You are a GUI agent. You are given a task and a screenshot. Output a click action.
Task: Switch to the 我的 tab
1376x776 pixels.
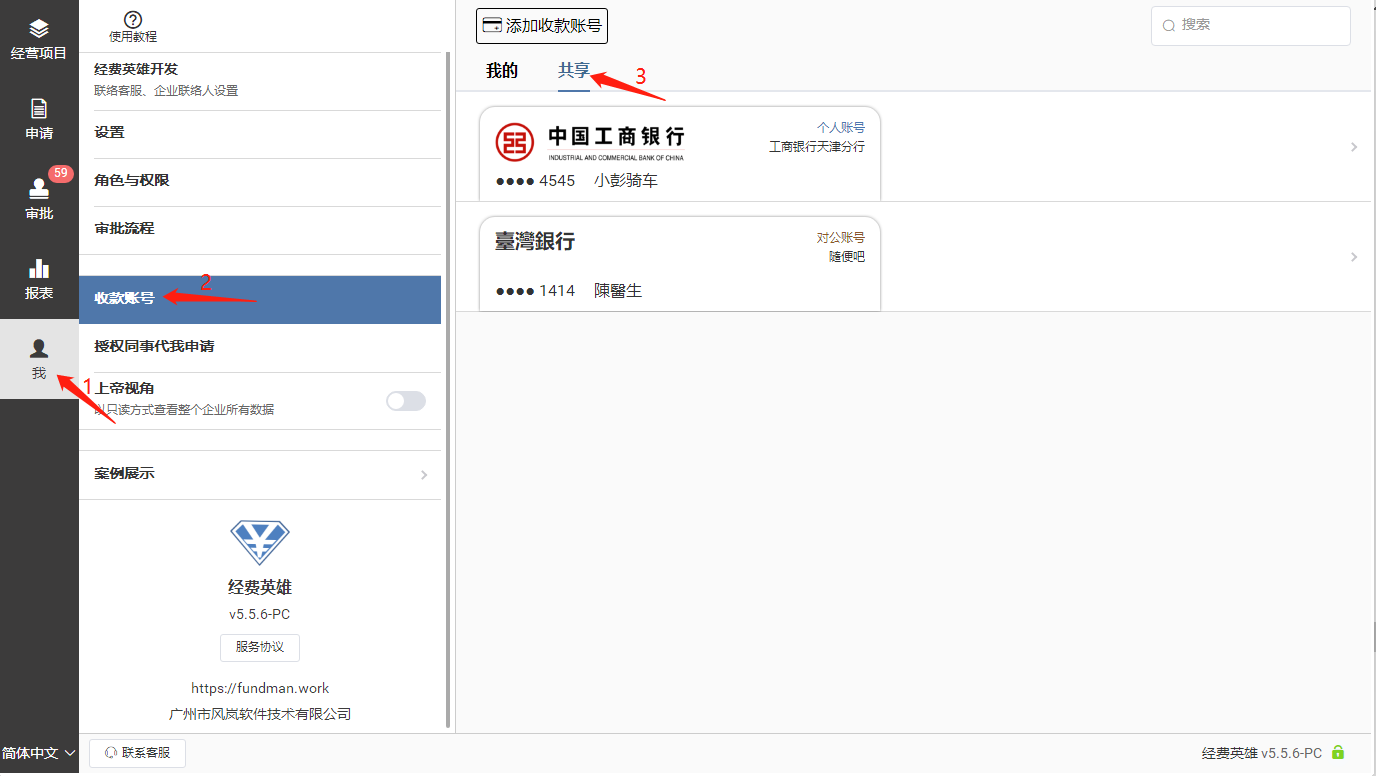point(502,71)
